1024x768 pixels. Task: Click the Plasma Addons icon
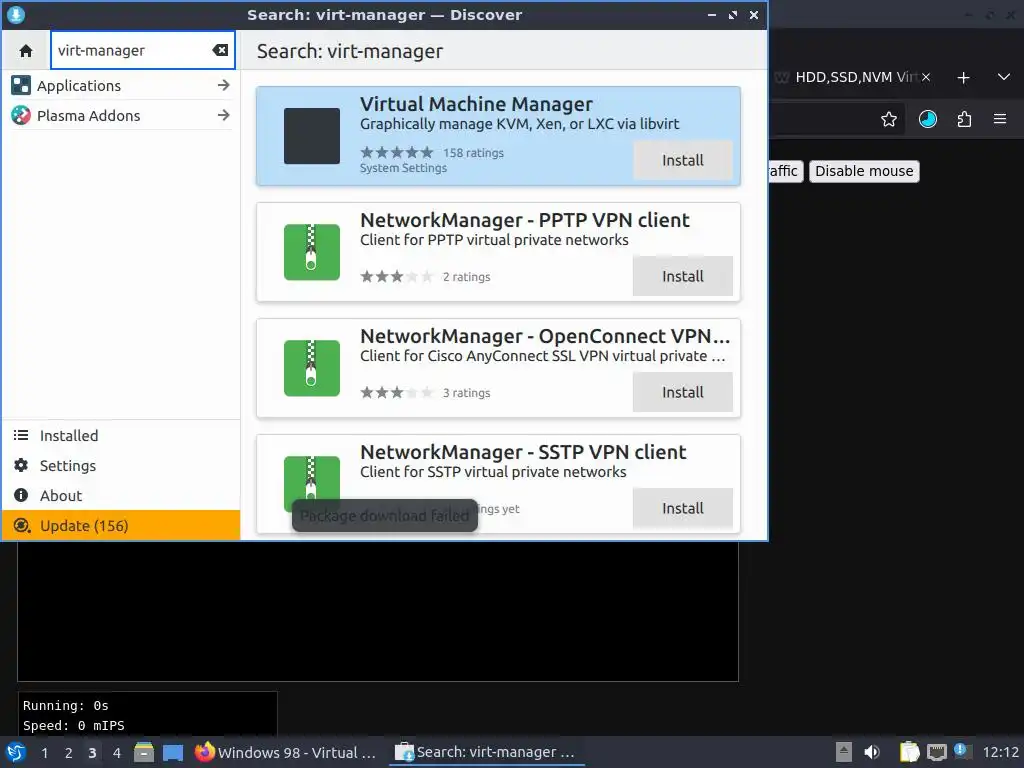point(21,116)
